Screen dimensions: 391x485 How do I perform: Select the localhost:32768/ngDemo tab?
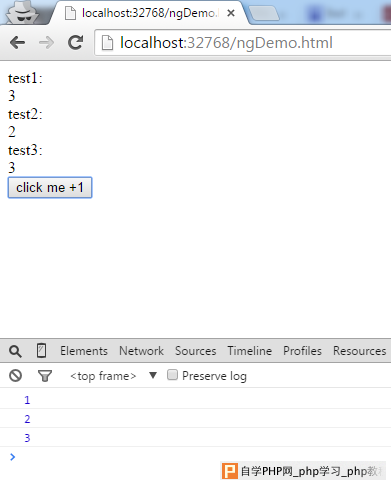tap(149, 13)
